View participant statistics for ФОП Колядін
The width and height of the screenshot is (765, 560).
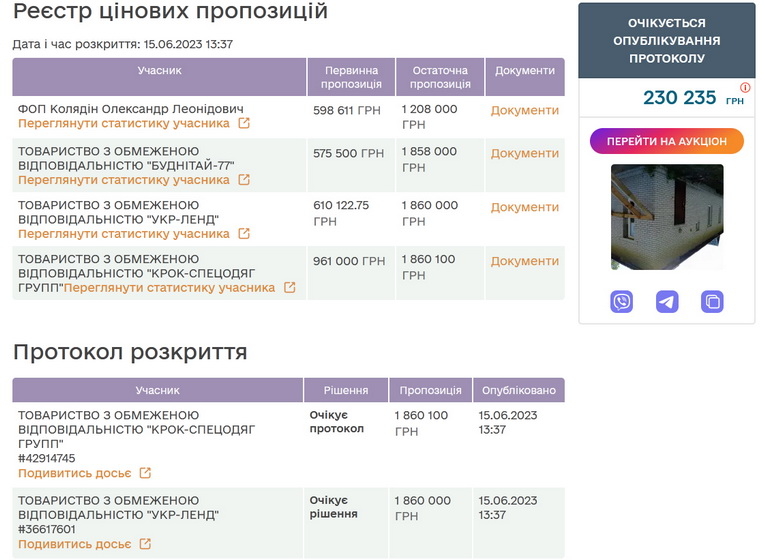coord(124,124)
